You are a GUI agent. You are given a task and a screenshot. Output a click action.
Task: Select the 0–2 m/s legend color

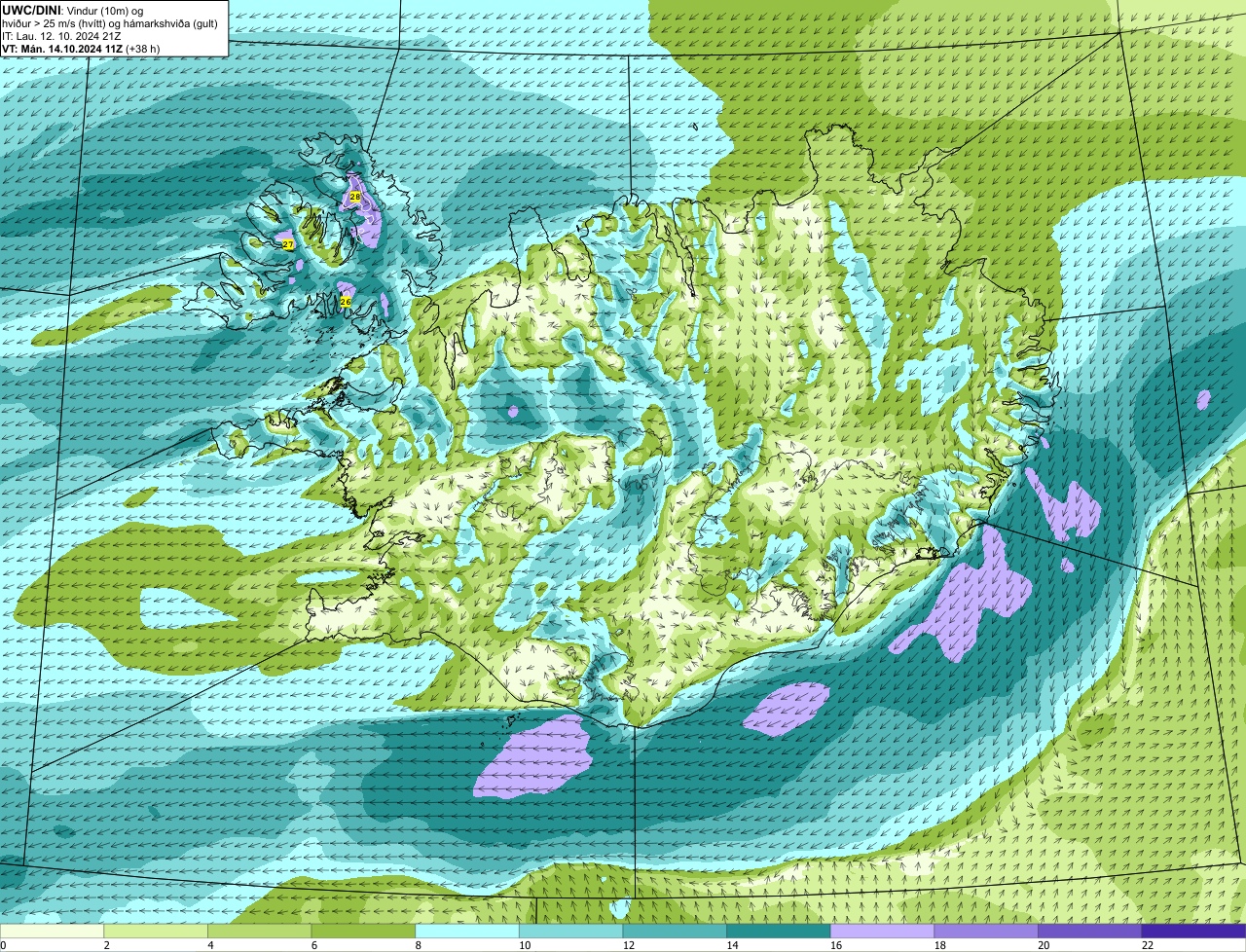coord(52,931)
